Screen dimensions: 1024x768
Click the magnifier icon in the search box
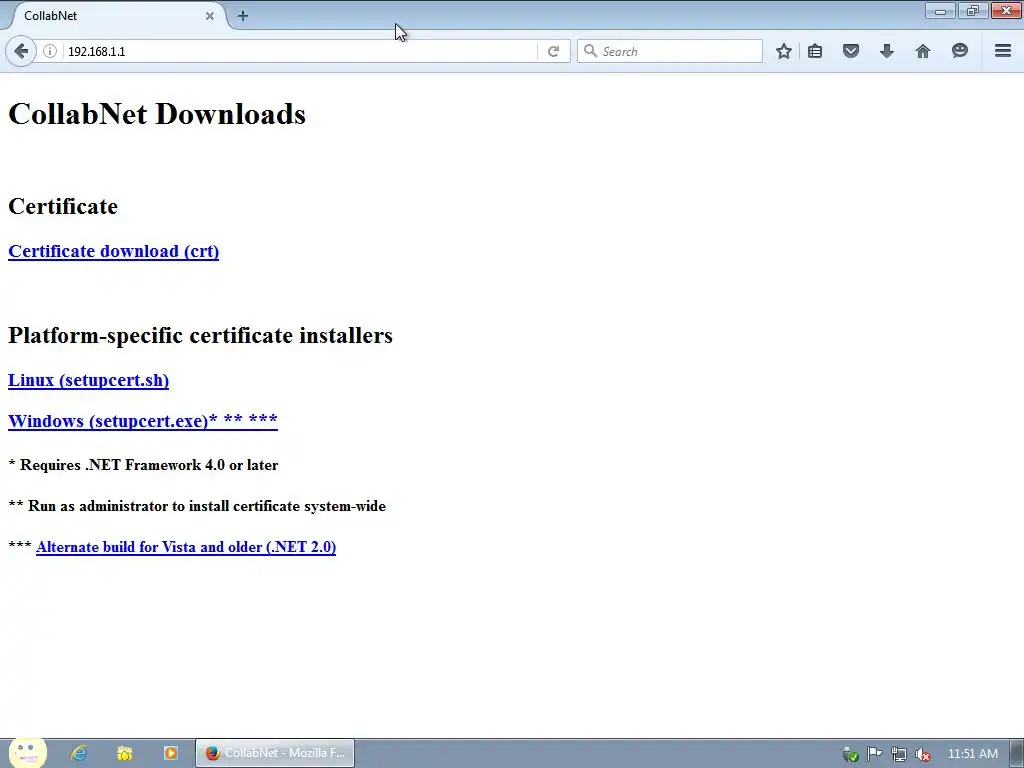coord(590,51)
